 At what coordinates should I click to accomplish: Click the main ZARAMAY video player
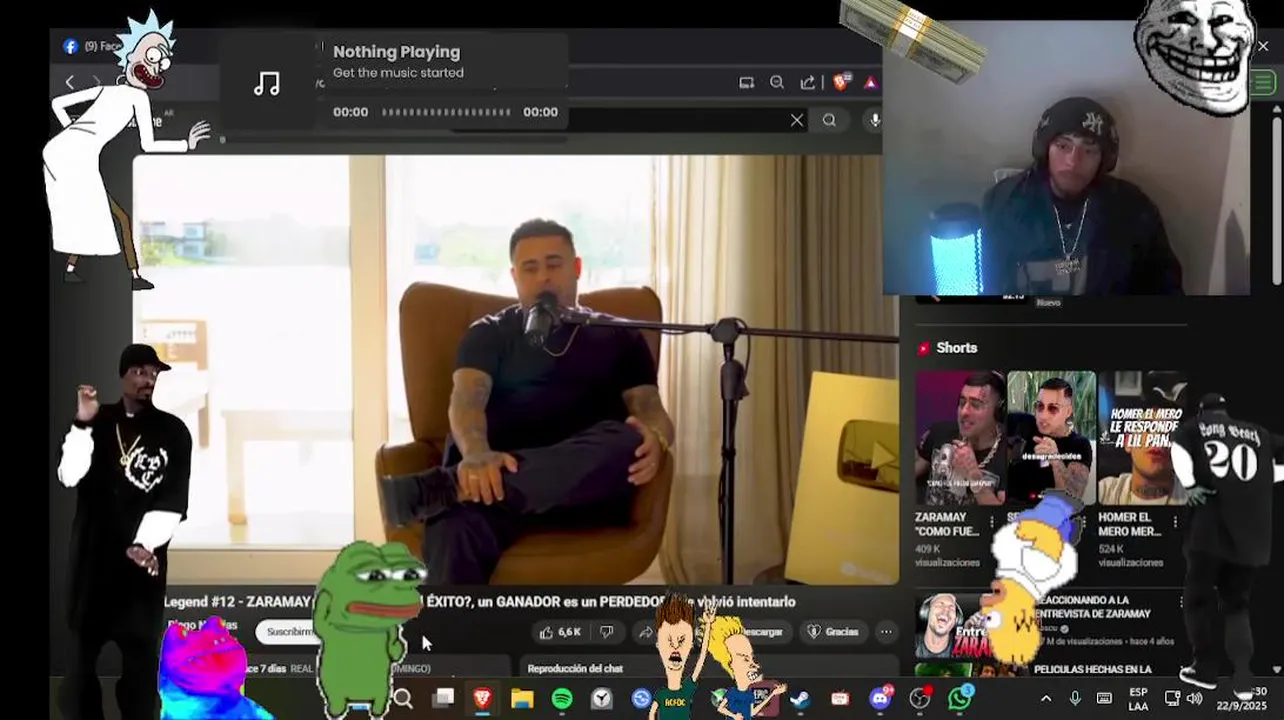(x=516, y=369)
